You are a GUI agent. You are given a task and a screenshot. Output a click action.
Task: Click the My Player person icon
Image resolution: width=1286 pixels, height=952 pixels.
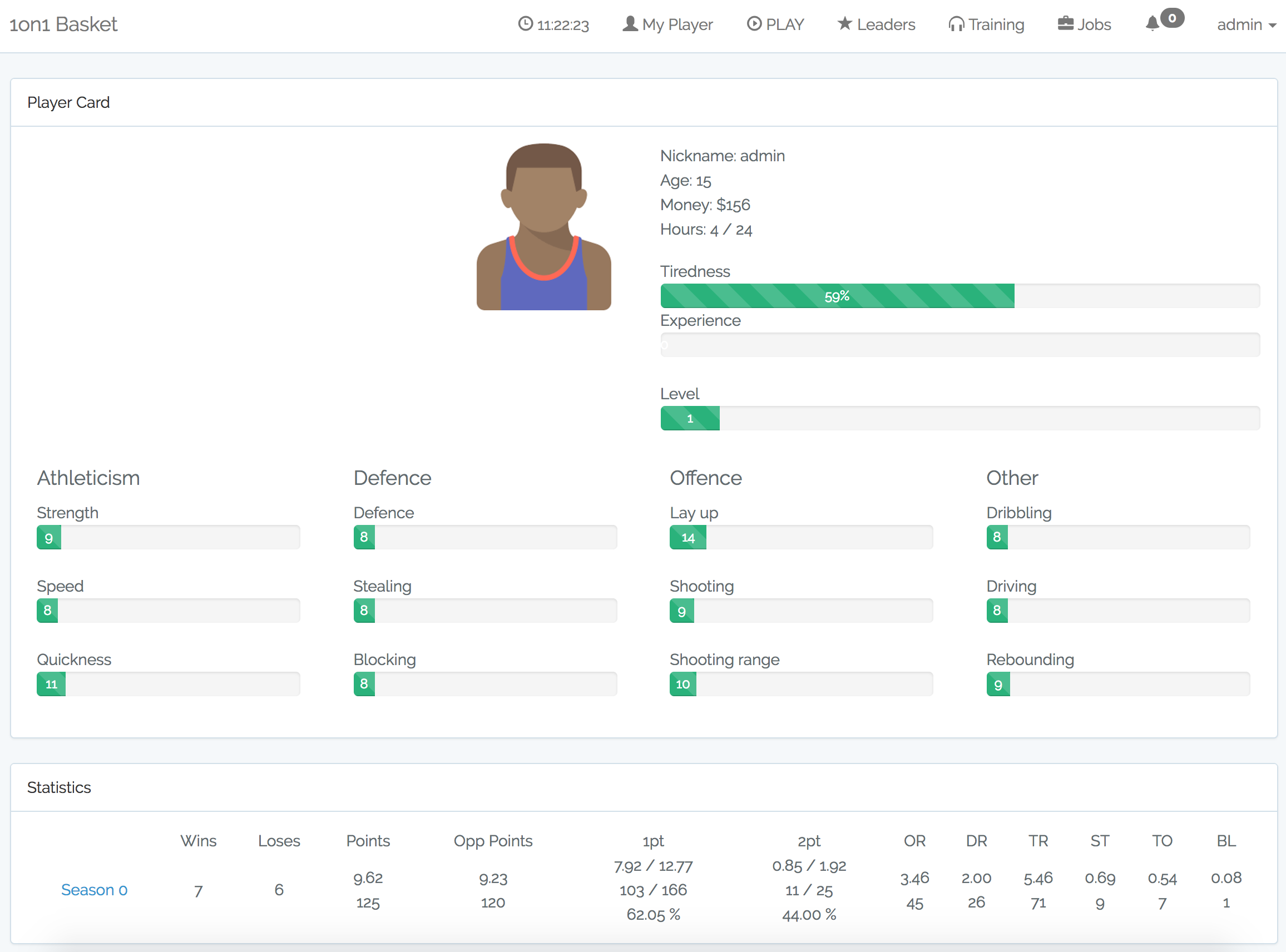point(630,23)
